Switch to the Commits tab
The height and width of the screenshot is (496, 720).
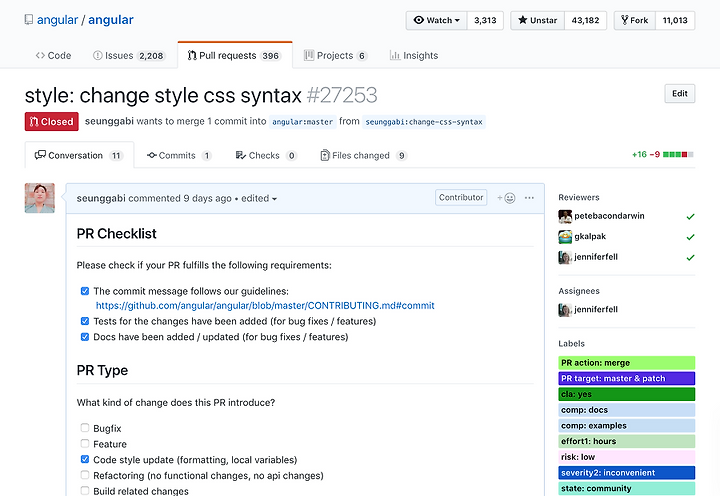[x=179, y=156]
